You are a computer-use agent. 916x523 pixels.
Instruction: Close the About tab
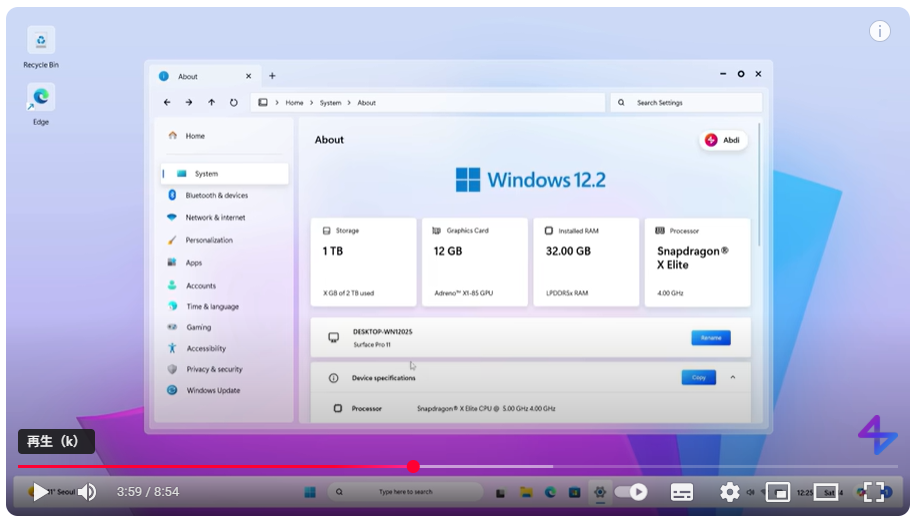(248, 76)
